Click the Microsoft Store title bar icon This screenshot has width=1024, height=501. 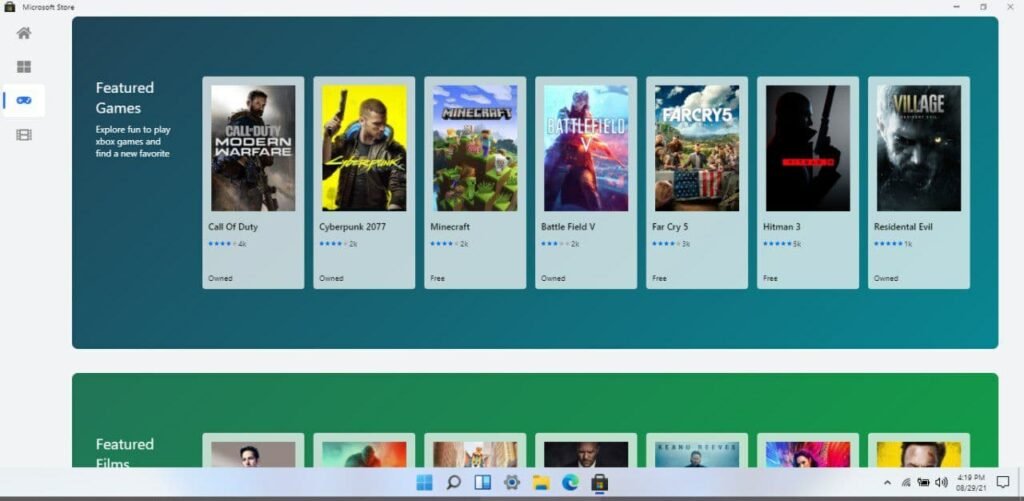pos(10,7)
